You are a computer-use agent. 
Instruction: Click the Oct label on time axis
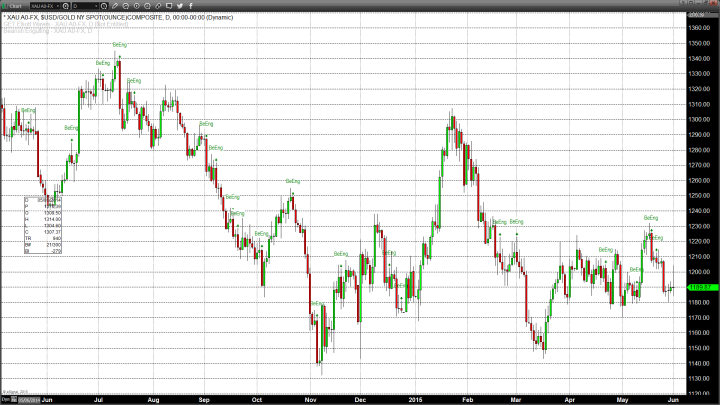pos(257,400)
